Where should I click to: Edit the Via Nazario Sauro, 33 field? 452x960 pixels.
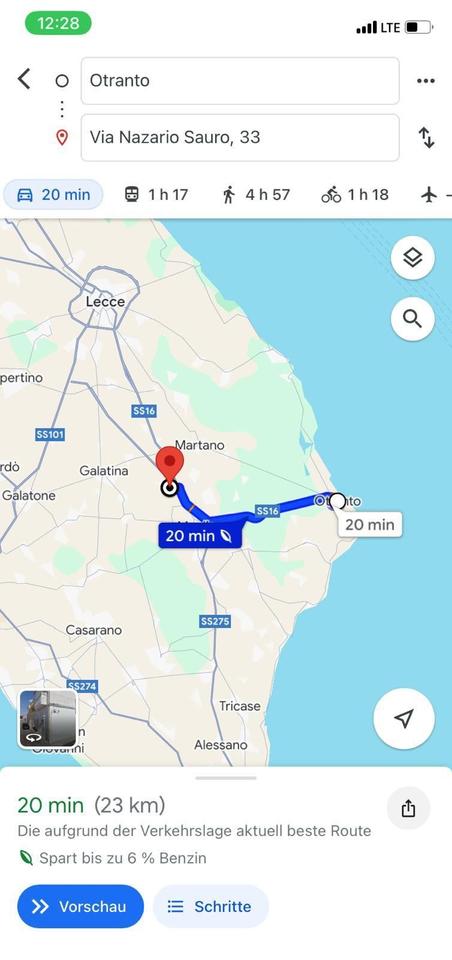[x=240, y=137]
